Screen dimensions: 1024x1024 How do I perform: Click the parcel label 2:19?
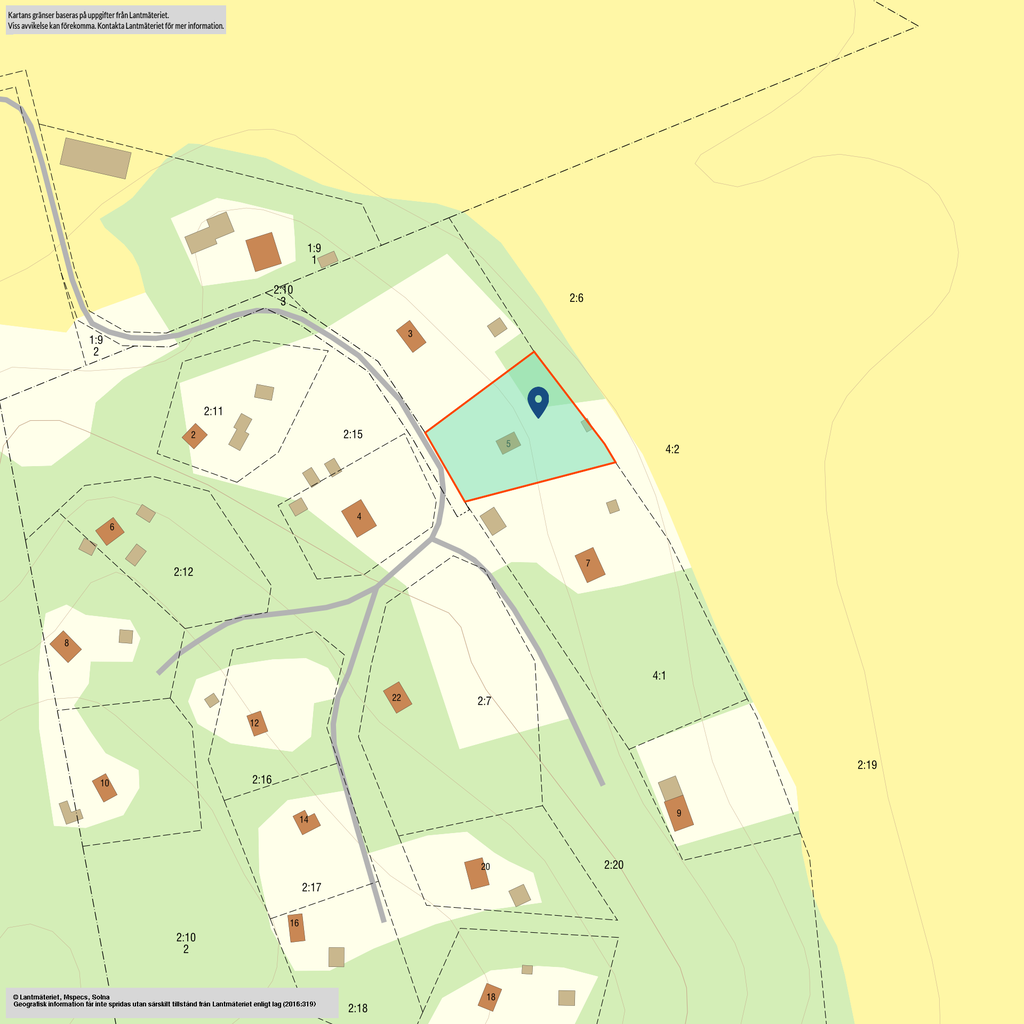867,765
